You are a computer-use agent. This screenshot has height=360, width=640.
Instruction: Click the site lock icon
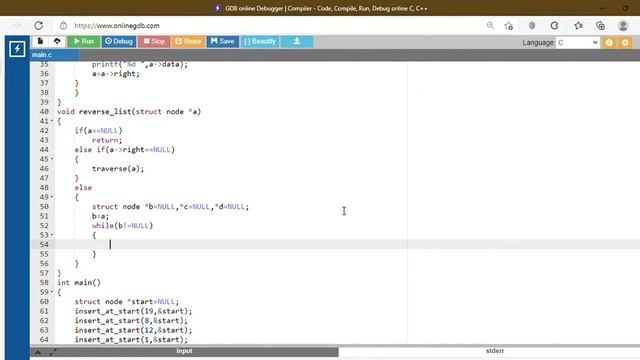coord(63,25)
